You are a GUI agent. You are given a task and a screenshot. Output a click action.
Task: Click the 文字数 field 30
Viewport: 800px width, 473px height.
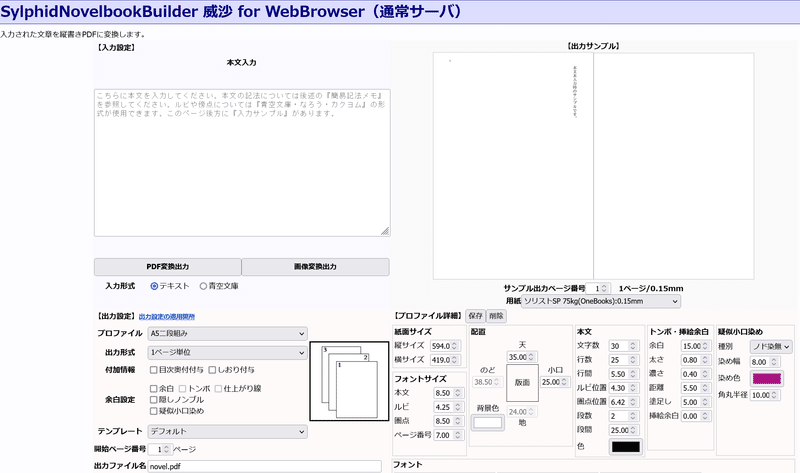pyautogui.click(x=623, y=346)
